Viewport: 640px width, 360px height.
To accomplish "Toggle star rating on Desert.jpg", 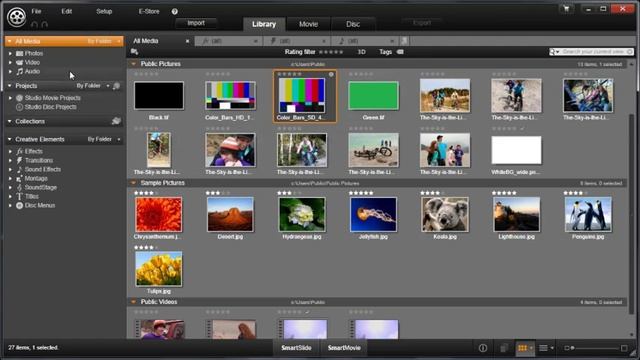I will tap(218, 193).
